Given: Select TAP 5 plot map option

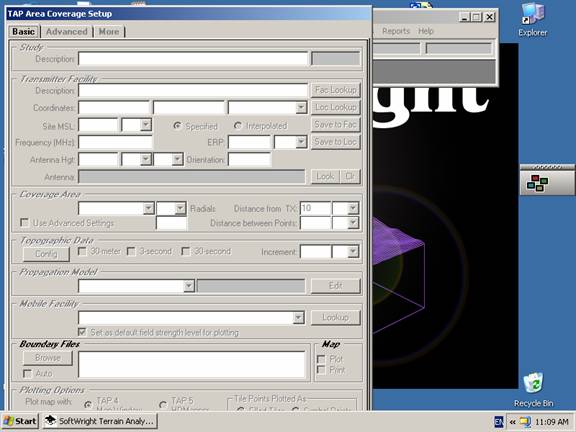Looking at the screenshot, I should coord(163,405).
